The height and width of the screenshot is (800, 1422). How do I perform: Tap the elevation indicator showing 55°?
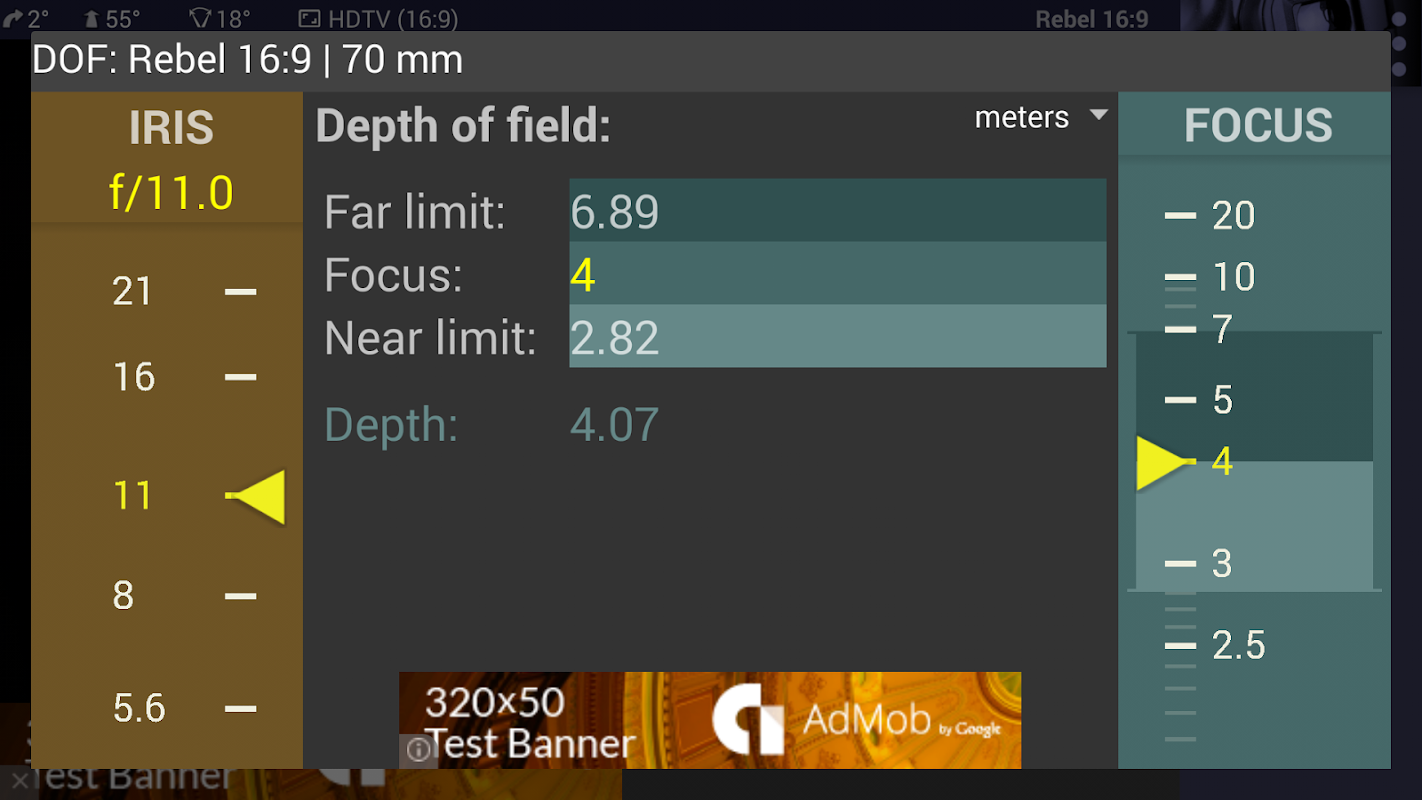(111, 18)
